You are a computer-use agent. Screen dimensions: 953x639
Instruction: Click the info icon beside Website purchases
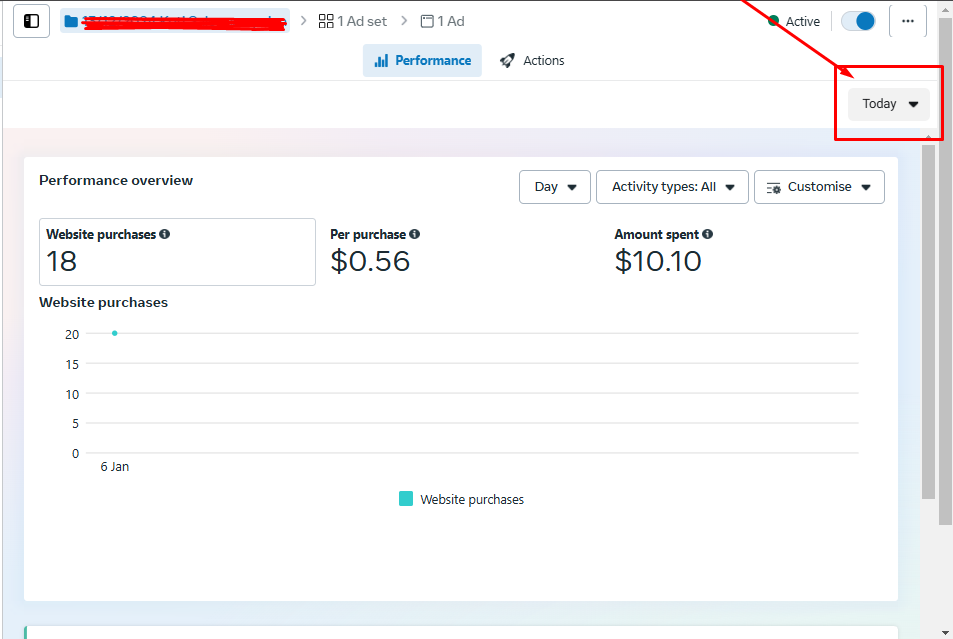(164, 234)
